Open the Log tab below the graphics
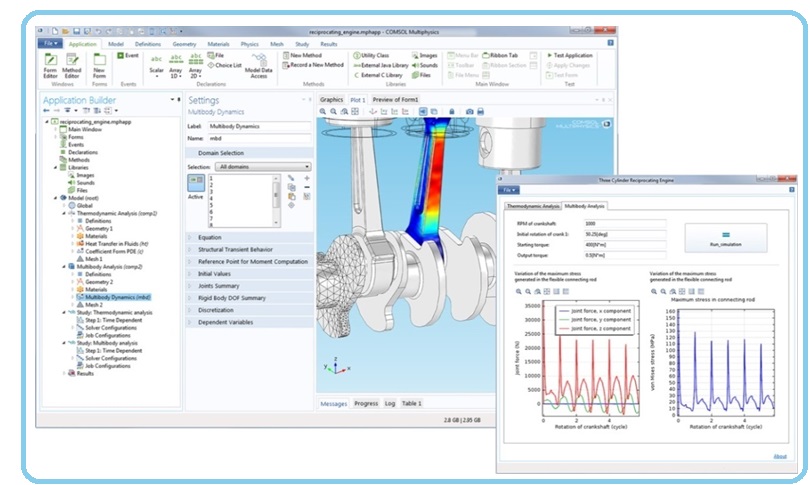The image size is (810, 485). (x=390, y=403)
